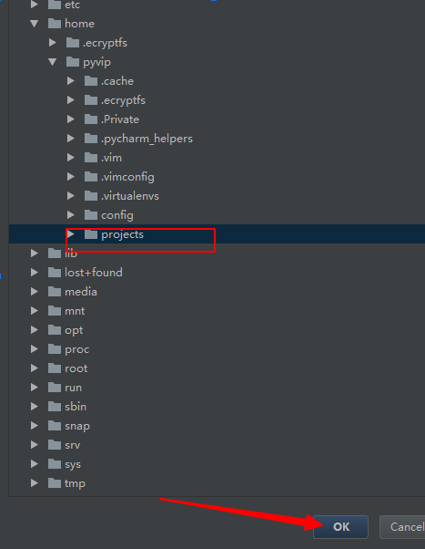This screenshot has height=549, width=425.
Task: Expand the etc folder arrow
Action: pyautogui.click(x=34, y=5)
